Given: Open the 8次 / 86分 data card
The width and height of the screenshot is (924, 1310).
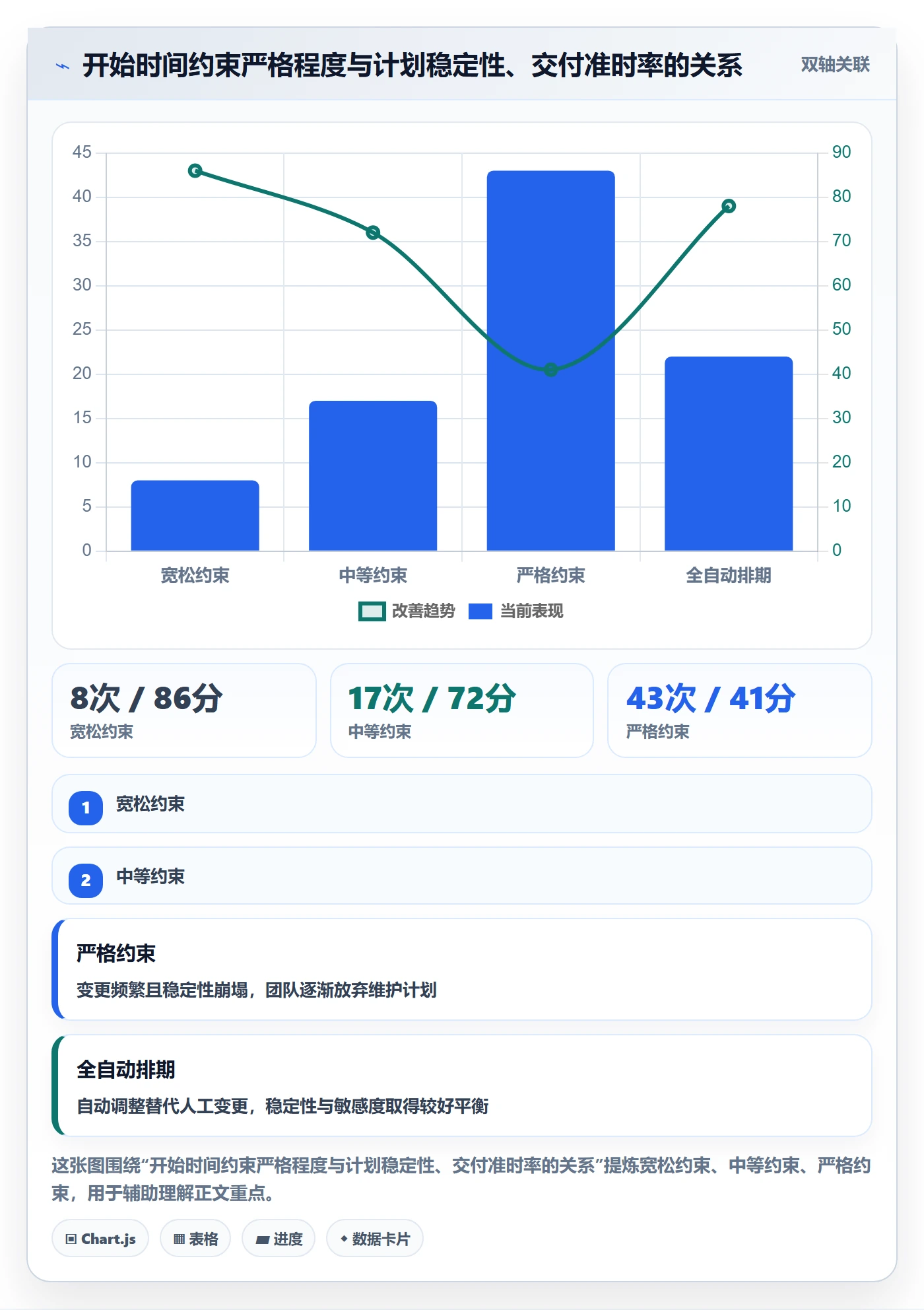Looking at the screenshot, I should (x=184, y=710).
